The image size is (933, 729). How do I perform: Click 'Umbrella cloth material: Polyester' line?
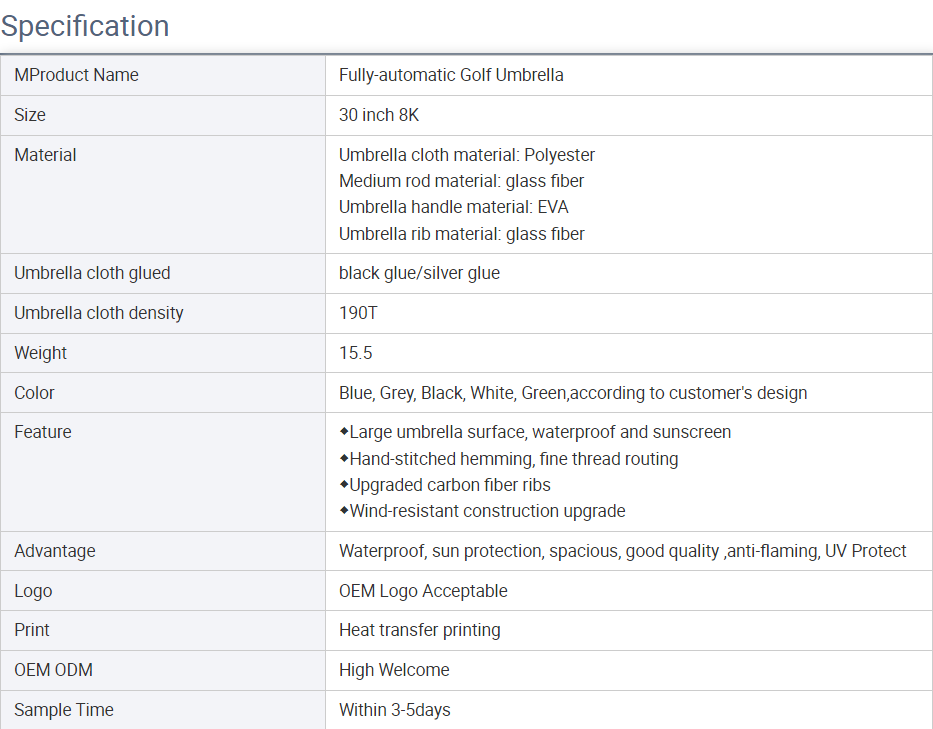point(467,155)
